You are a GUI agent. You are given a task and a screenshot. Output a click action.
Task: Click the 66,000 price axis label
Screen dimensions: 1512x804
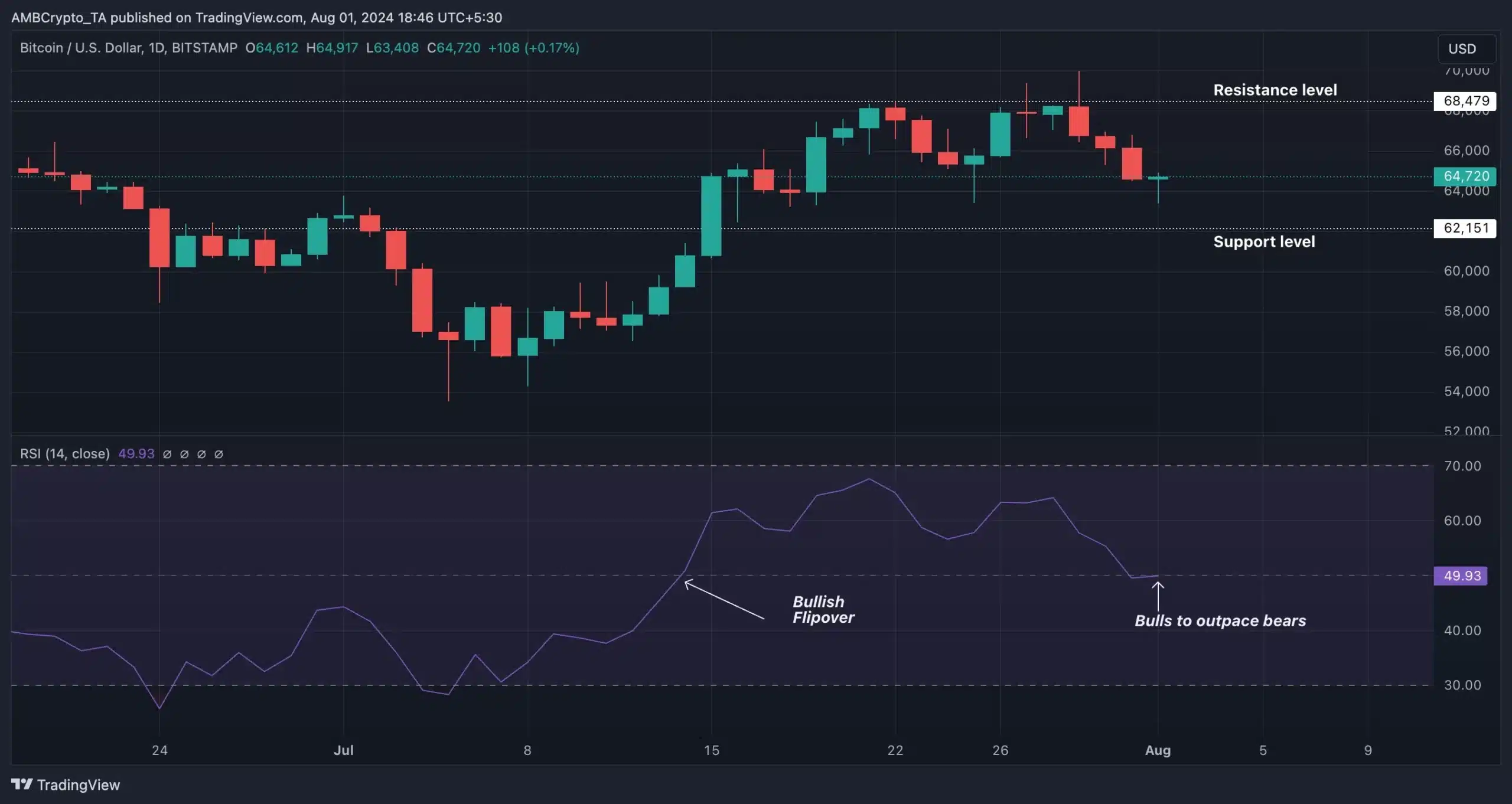(1467, 150)
